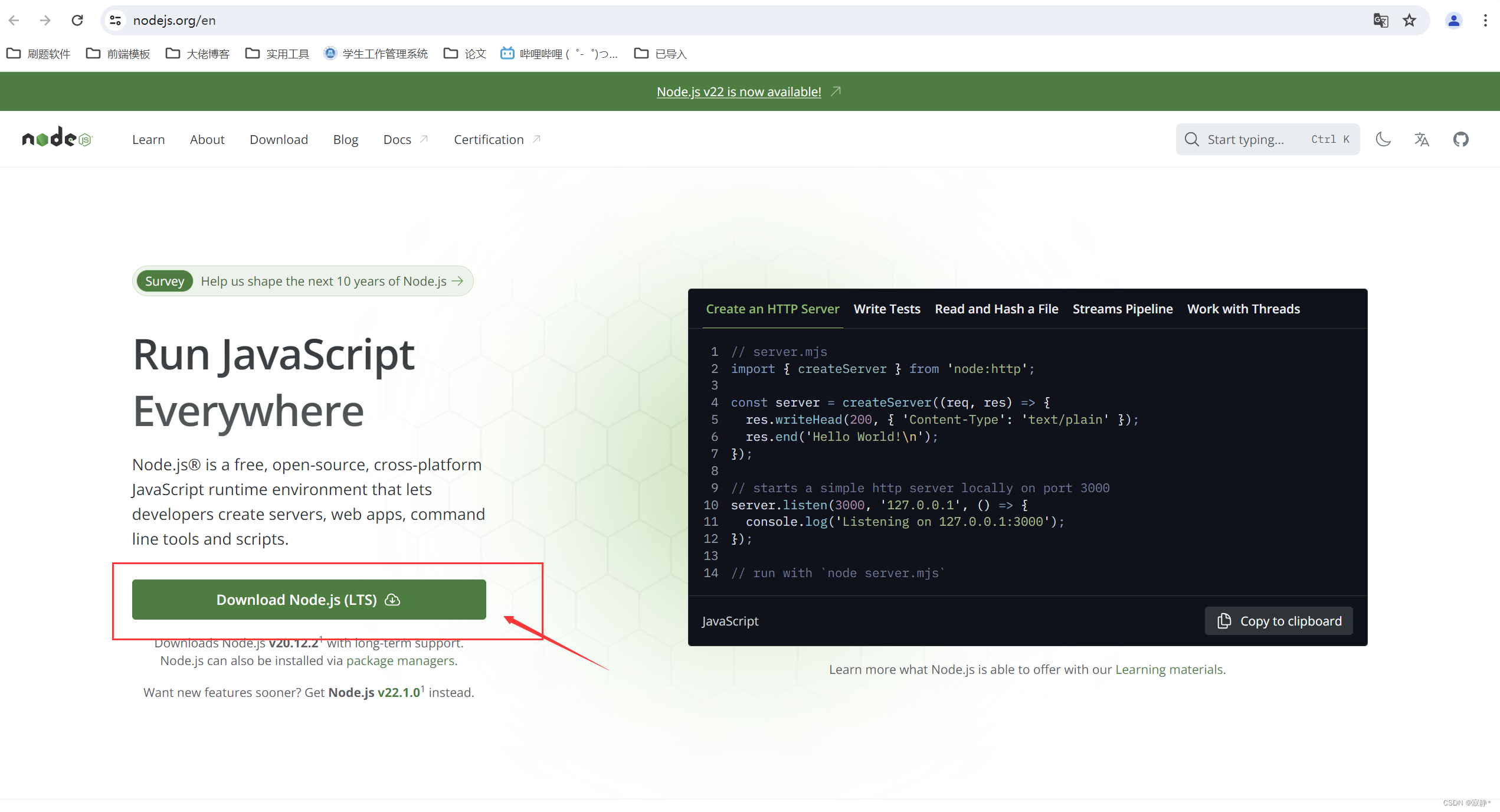Open the Chrome profile avatar

point(1453,20)
